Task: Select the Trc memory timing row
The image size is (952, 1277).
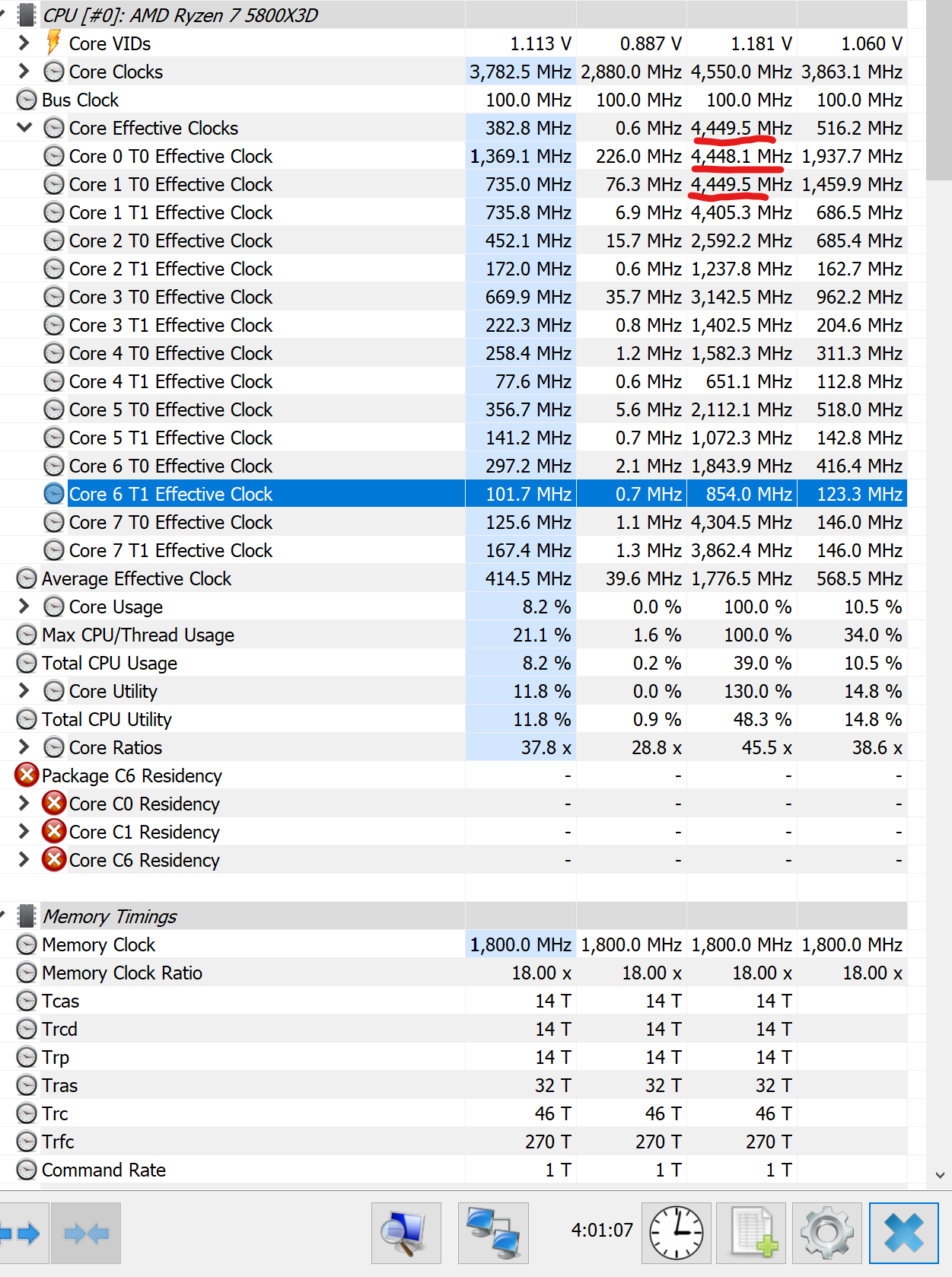Action: click(454, 1113)
